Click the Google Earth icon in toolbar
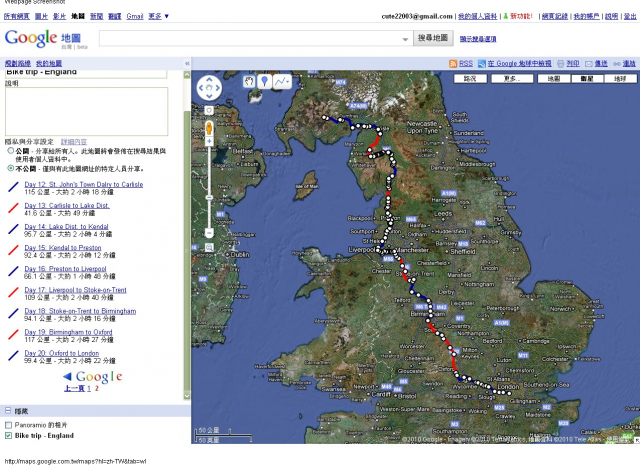Screen dimensions: 640x465 (482, 64)
